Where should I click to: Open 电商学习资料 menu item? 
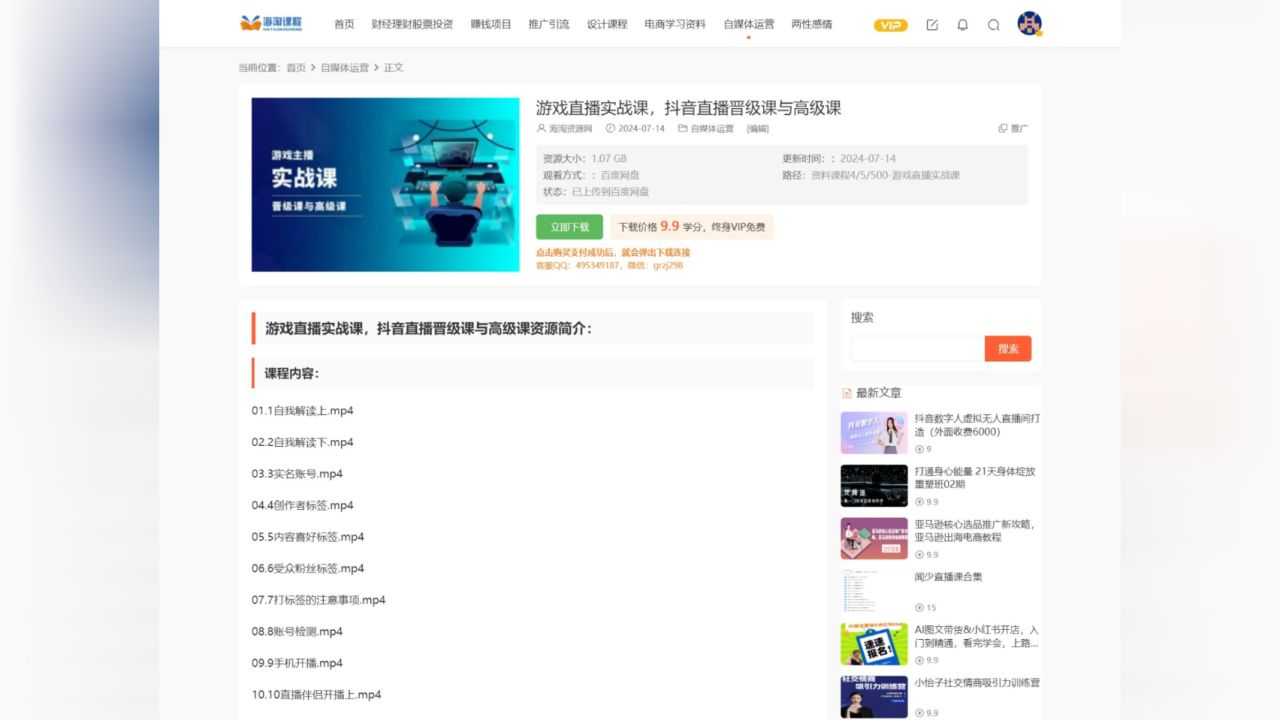click(675, 24)
